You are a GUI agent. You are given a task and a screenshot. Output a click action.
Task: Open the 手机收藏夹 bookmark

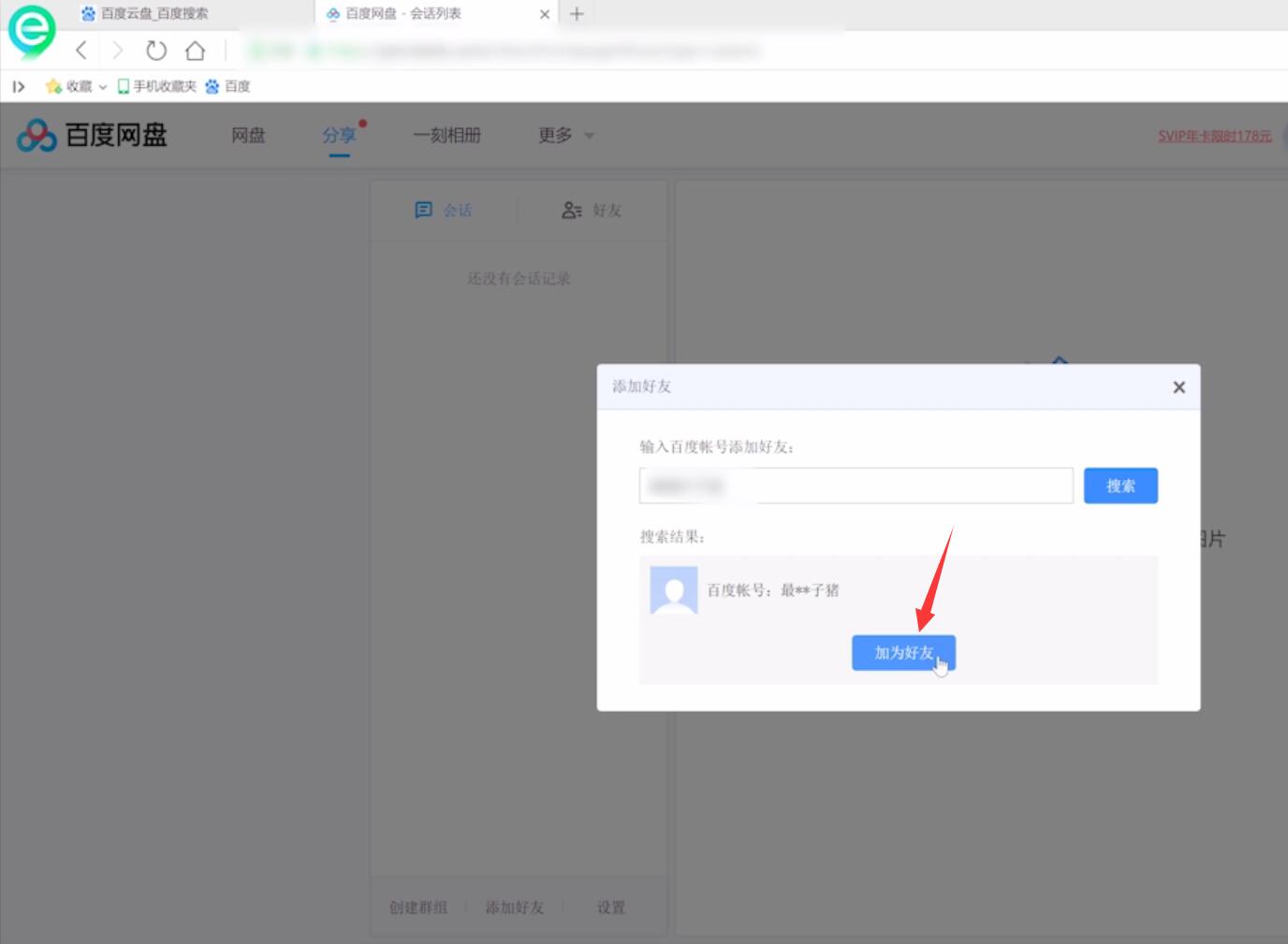click(156, 86)
